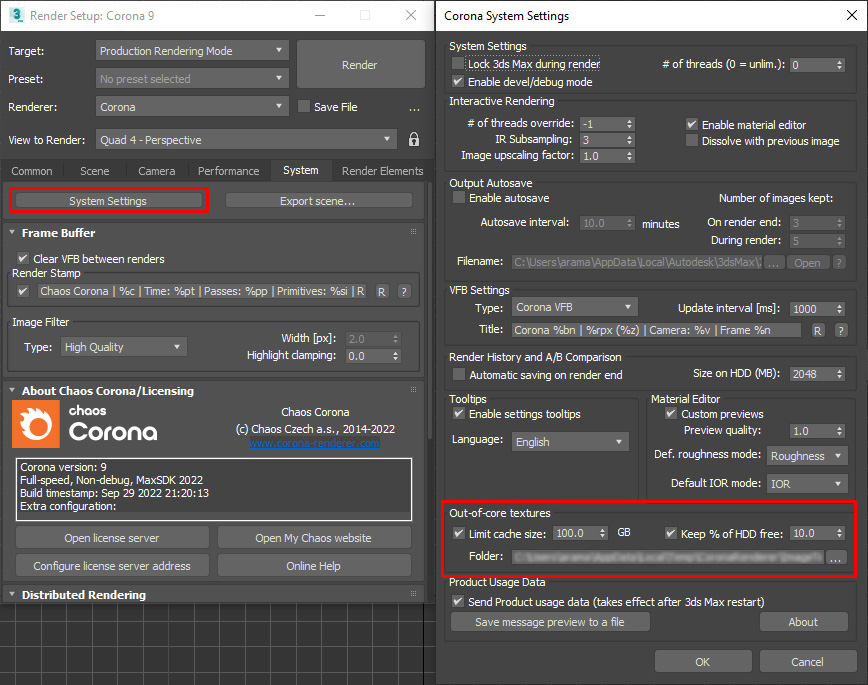The image size is (868, 685).
Task: Switch to the Render Elements tab
Action: (x=382, y=171)
